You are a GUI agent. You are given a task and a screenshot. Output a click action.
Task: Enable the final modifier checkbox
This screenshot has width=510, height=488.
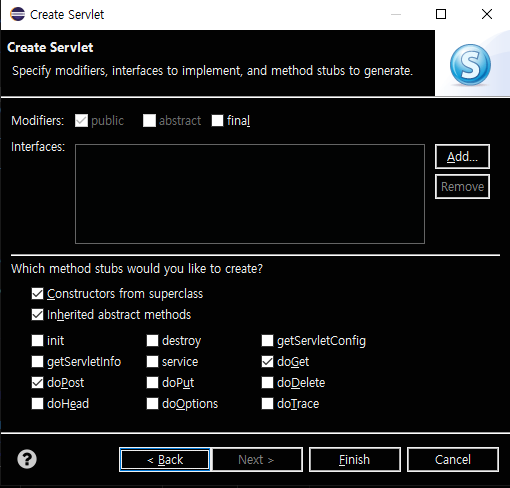[x=217, y=121]
